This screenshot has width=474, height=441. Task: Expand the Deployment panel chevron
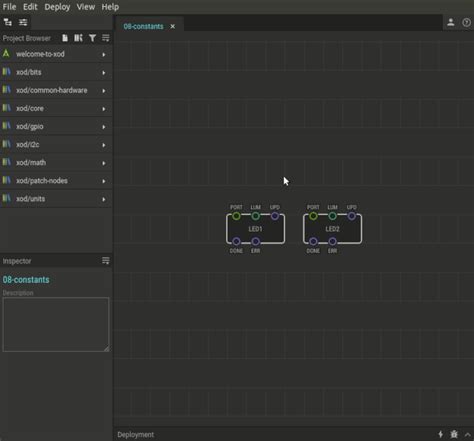pos(468,434)
